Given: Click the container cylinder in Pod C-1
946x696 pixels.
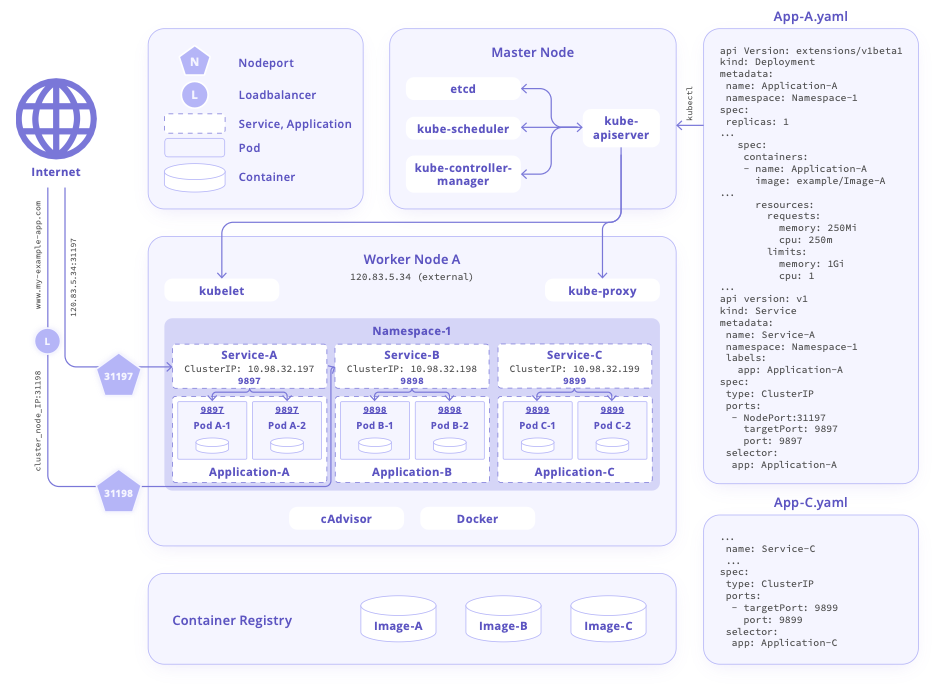Looking at the screenshot, I should click(x=538, y=446).
